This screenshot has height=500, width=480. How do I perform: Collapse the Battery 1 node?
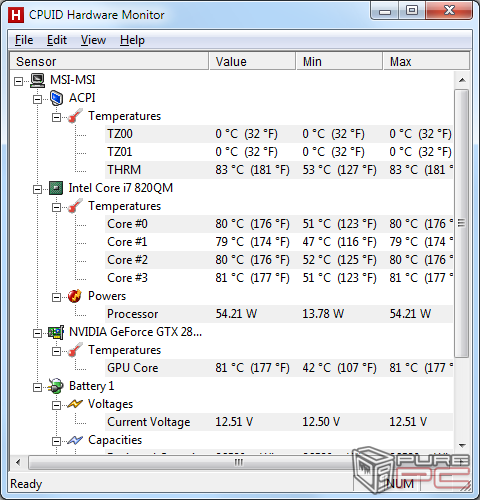[x=38, y=387]
